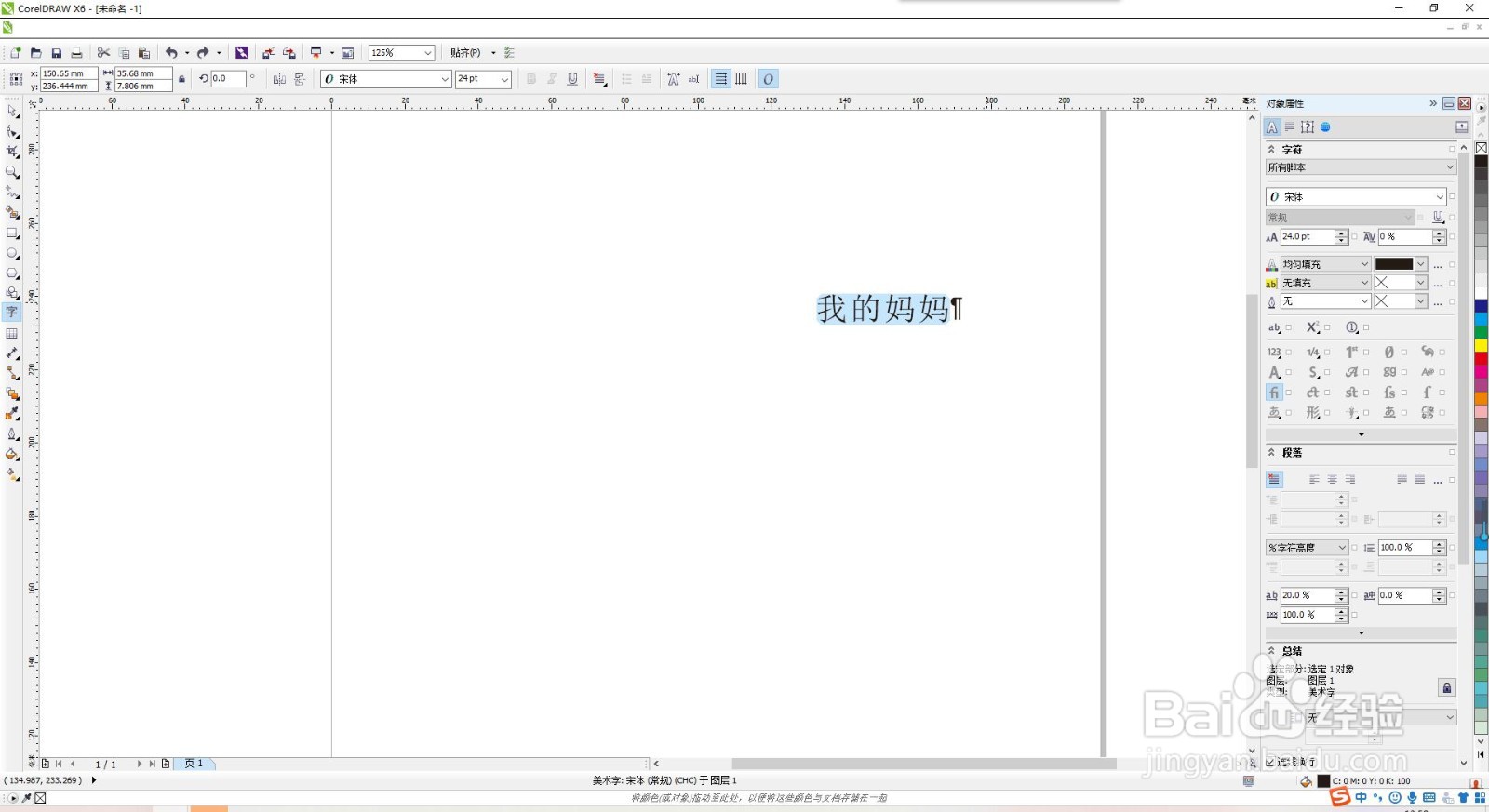This screenshot has height=812, width=1489.
Task: Choose the Eyedropper tool
Action: tap(12, 414)
